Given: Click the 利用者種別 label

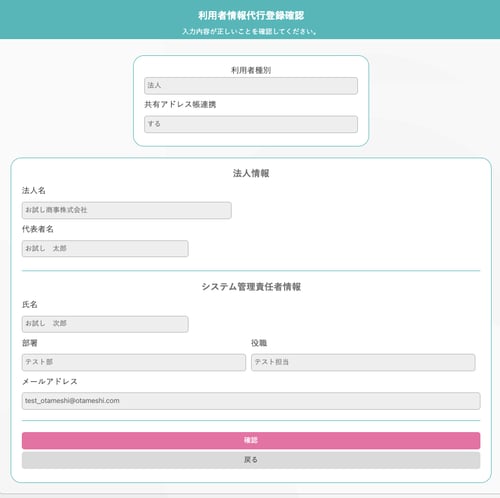Looking at the screenshot, I should 251,70.
